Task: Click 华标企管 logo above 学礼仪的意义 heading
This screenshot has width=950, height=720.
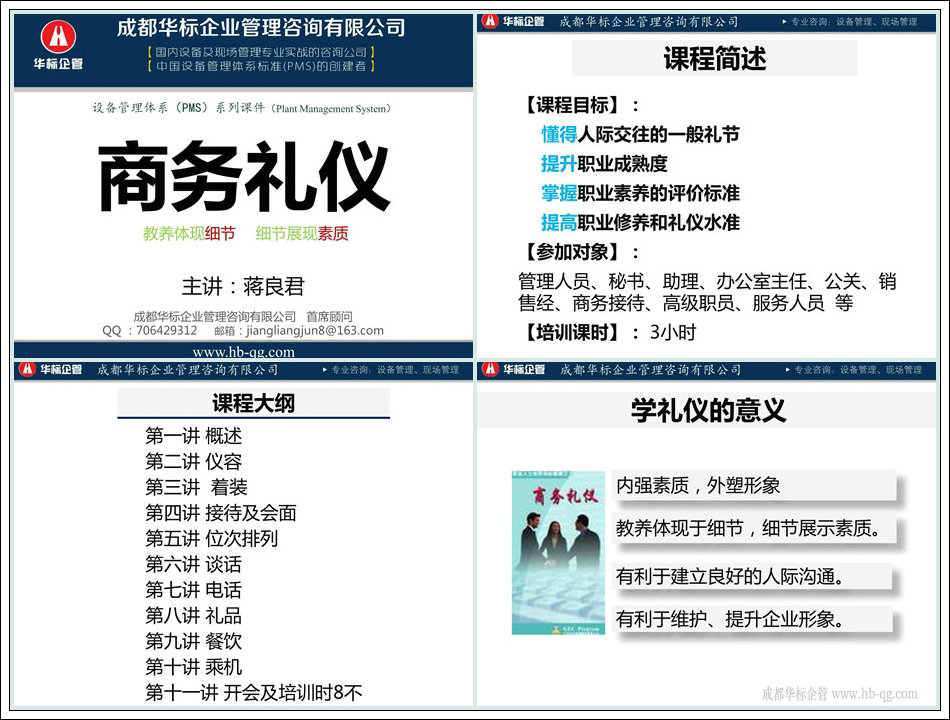Action: (x=516, y=370)
